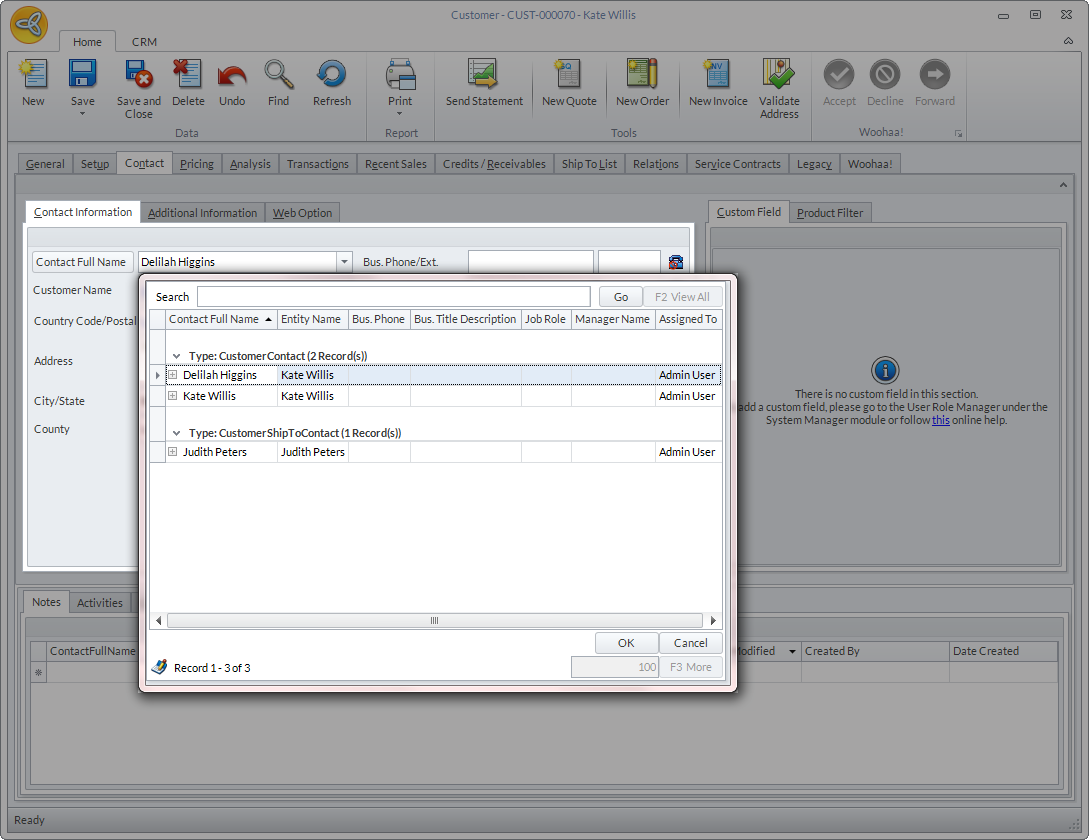Click the phone icon beside Bus. Phone/Ext.

(x=676, y=262)
